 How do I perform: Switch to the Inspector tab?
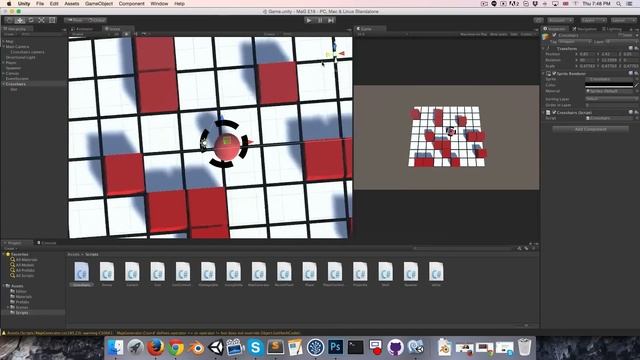(556, 29)
